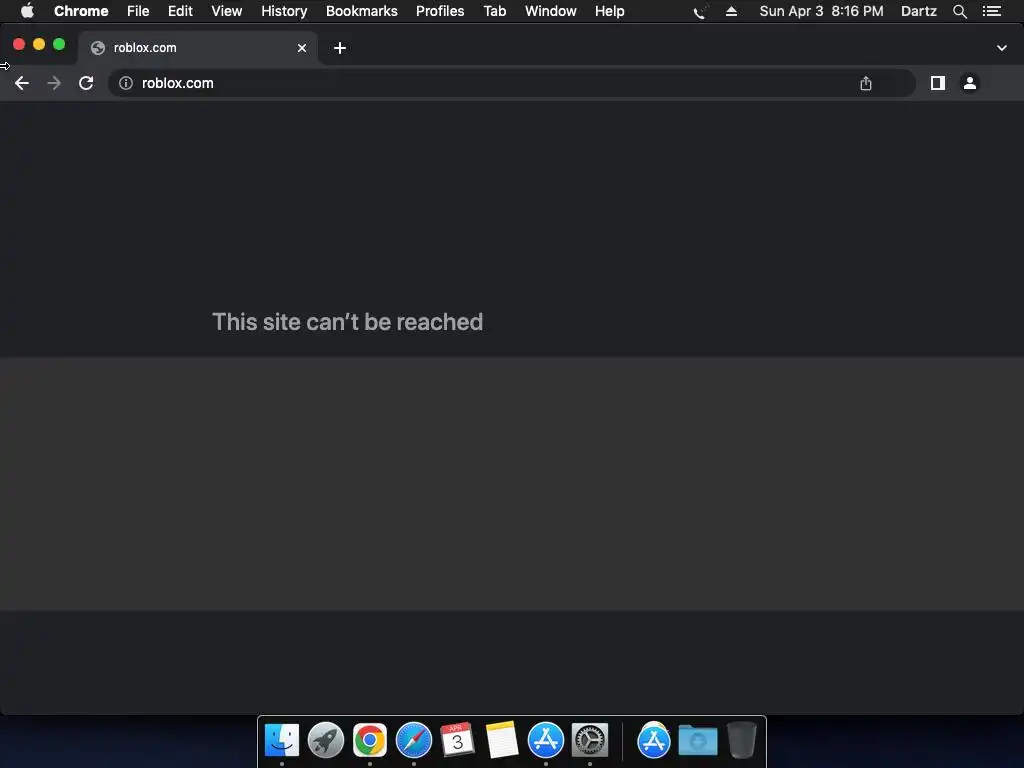Click the "This site can't be reached" heading
Viewport: 1024px width, 768px height.
click(347, 322)
